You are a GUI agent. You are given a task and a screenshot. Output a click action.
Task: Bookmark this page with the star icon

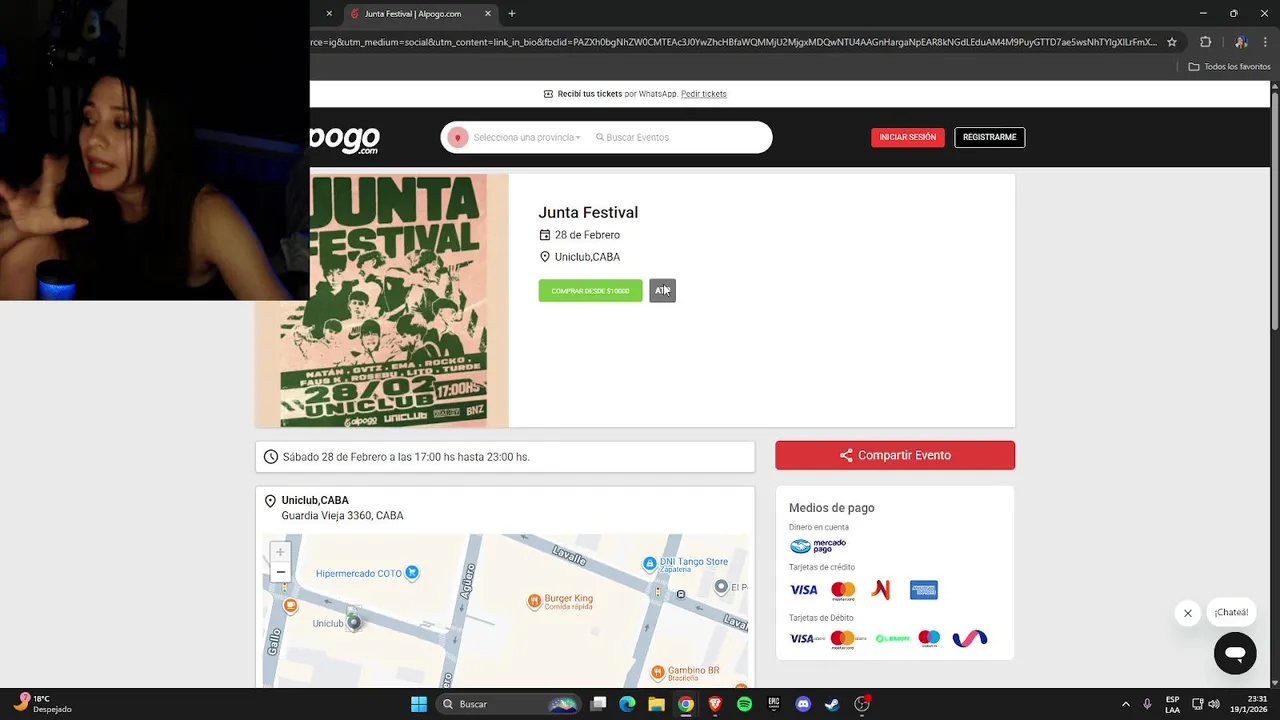1172,42
